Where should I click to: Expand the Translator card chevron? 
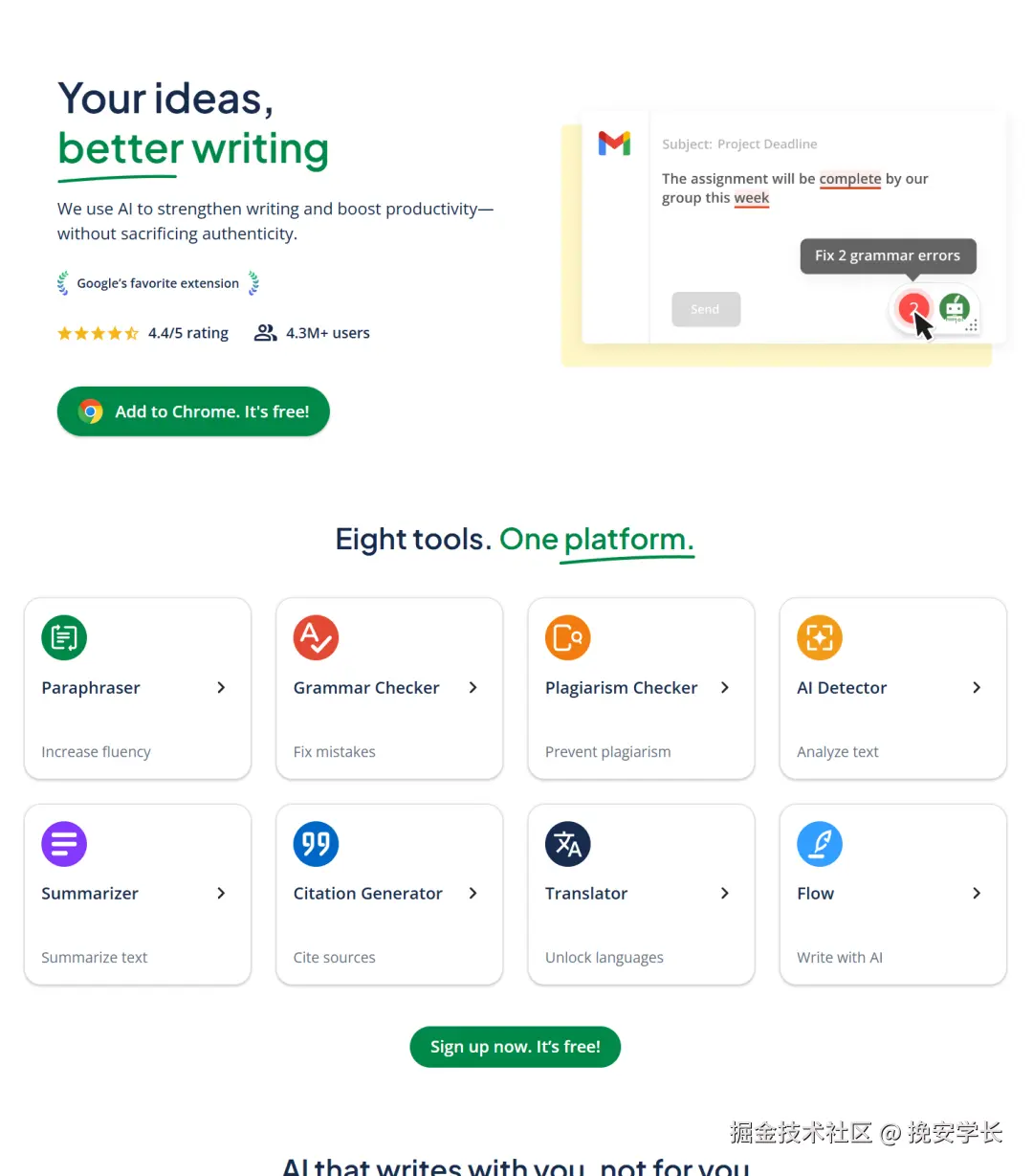tap(725, 894)
